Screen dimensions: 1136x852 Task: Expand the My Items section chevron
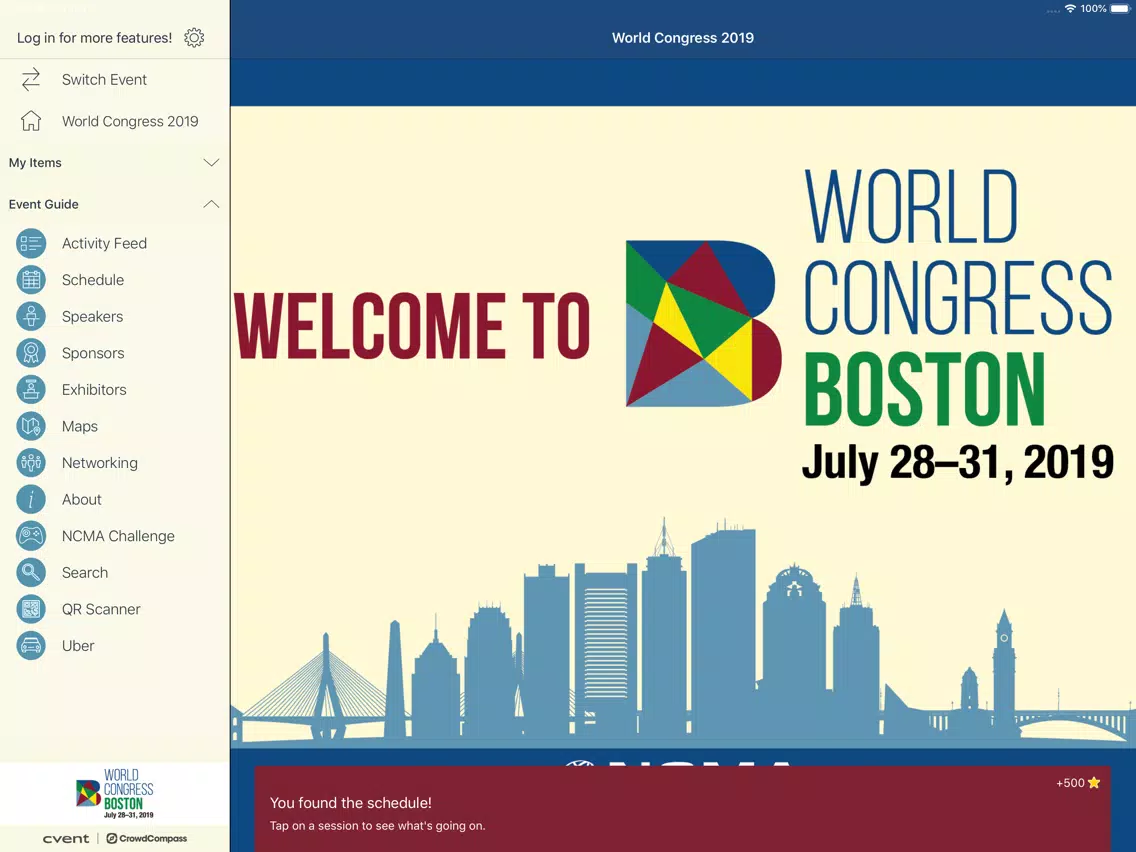pyautogui.click(x=211, y=162)
